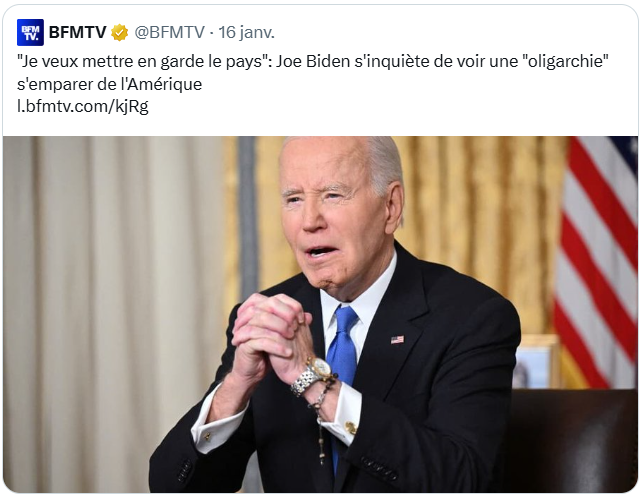This screenshot has width=642, height=496.
Task: Click the gold cufflink on sleeve
Action: coord(350,428)
